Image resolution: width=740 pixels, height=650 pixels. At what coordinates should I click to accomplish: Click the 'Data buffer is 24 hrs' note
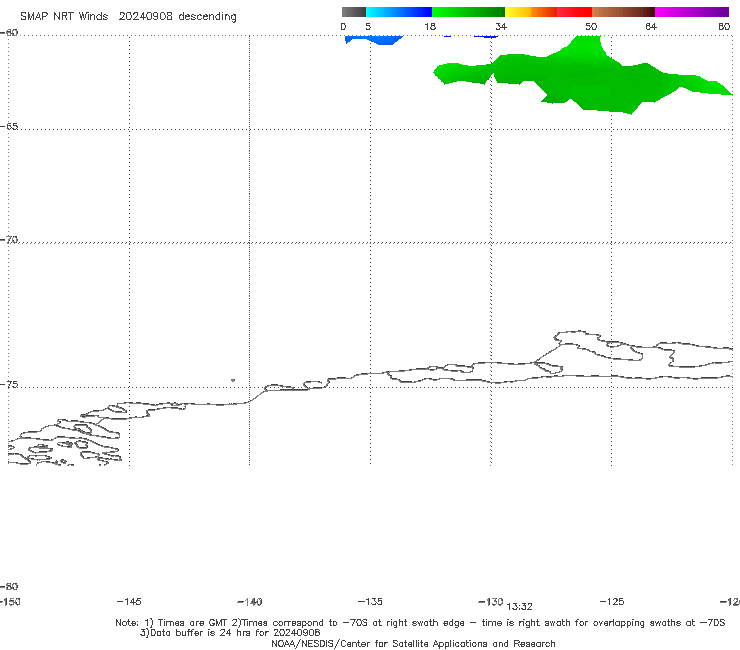point(230,633)
